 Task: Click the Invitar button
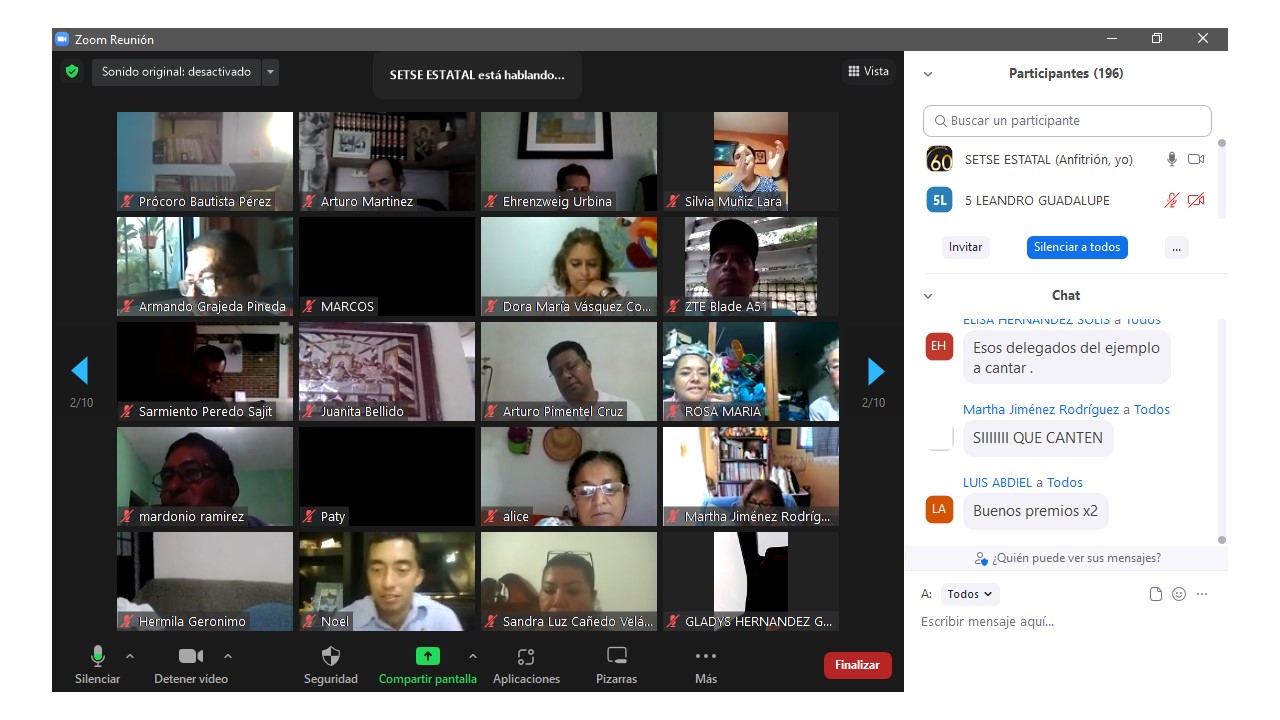click(966, 247)
